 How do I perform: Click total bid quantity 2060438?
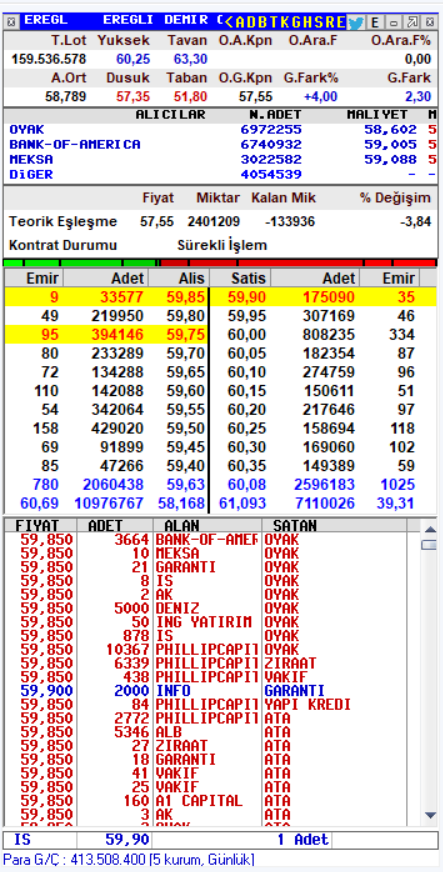[x=113, y=484]
